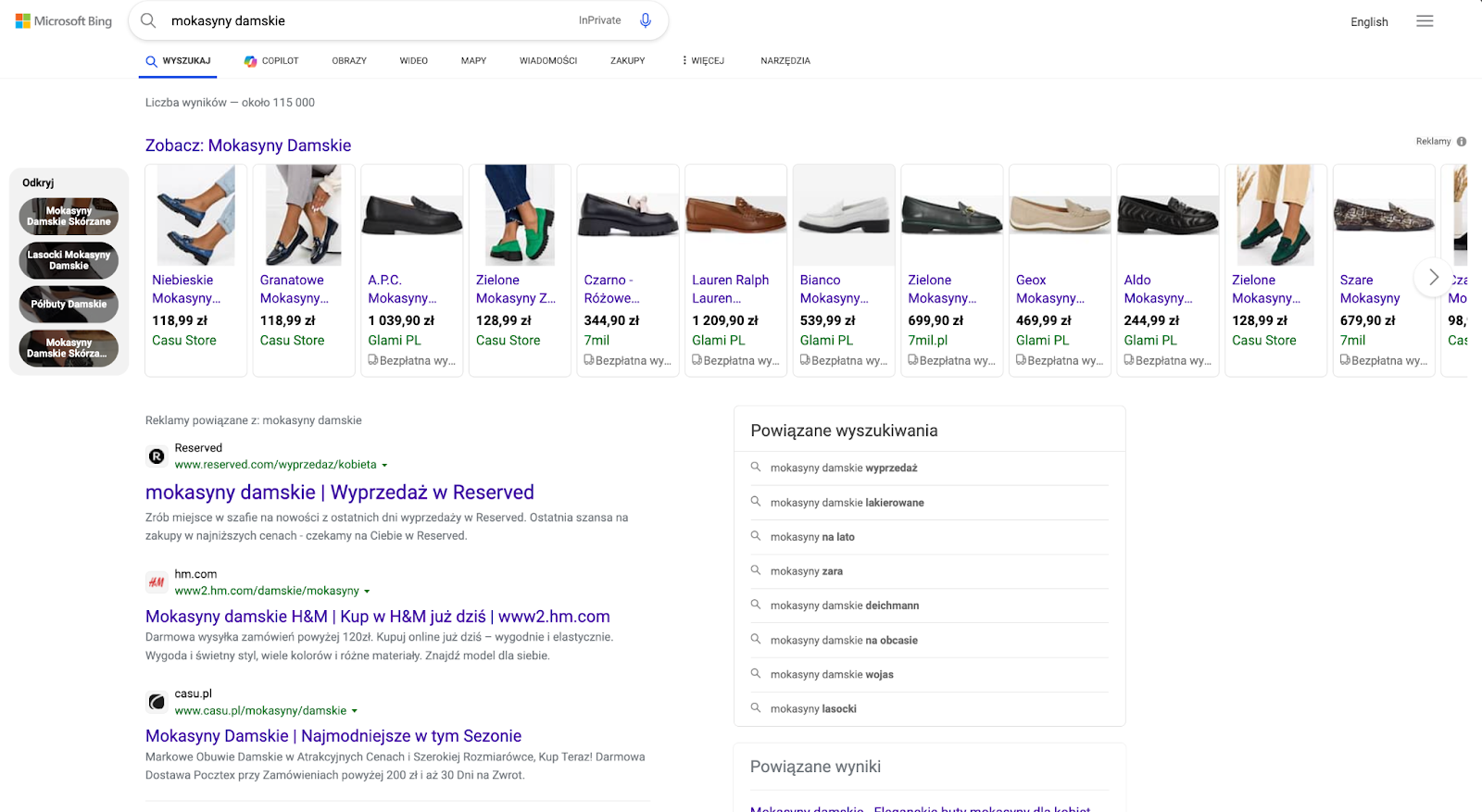This screenshot has height=812, width=1482.
Task: Open Niebieskie Mokasyny product image
Action: tap(195, 216)
